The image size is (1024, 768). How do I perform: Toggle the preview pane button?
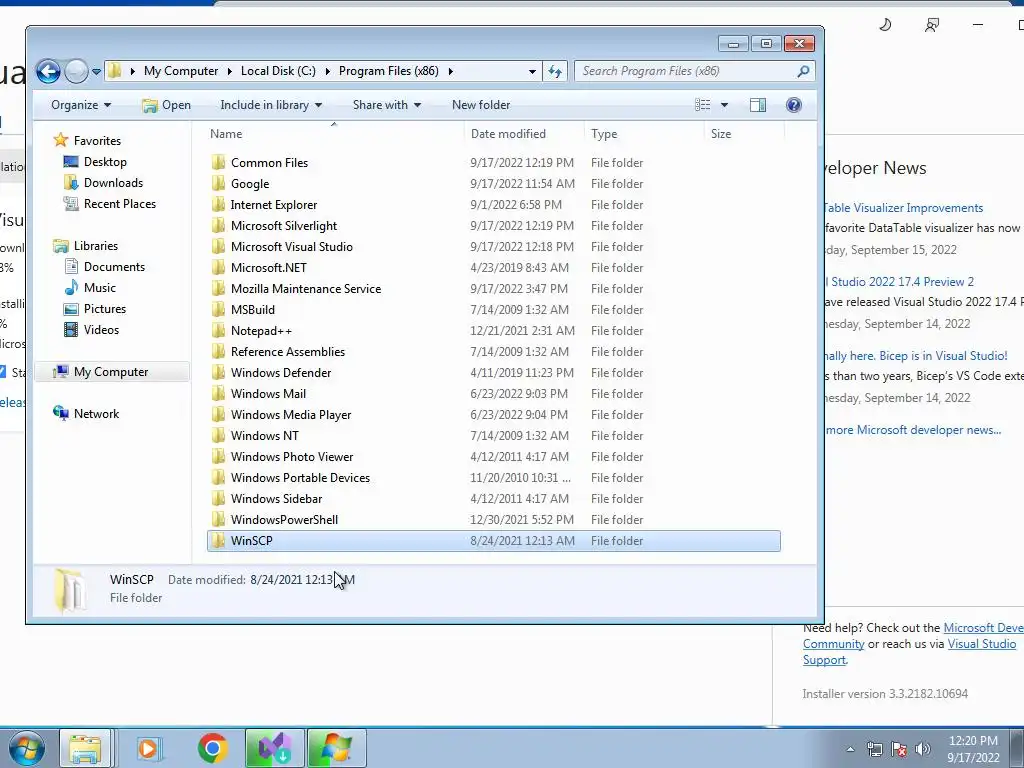(x=758, y=105)
